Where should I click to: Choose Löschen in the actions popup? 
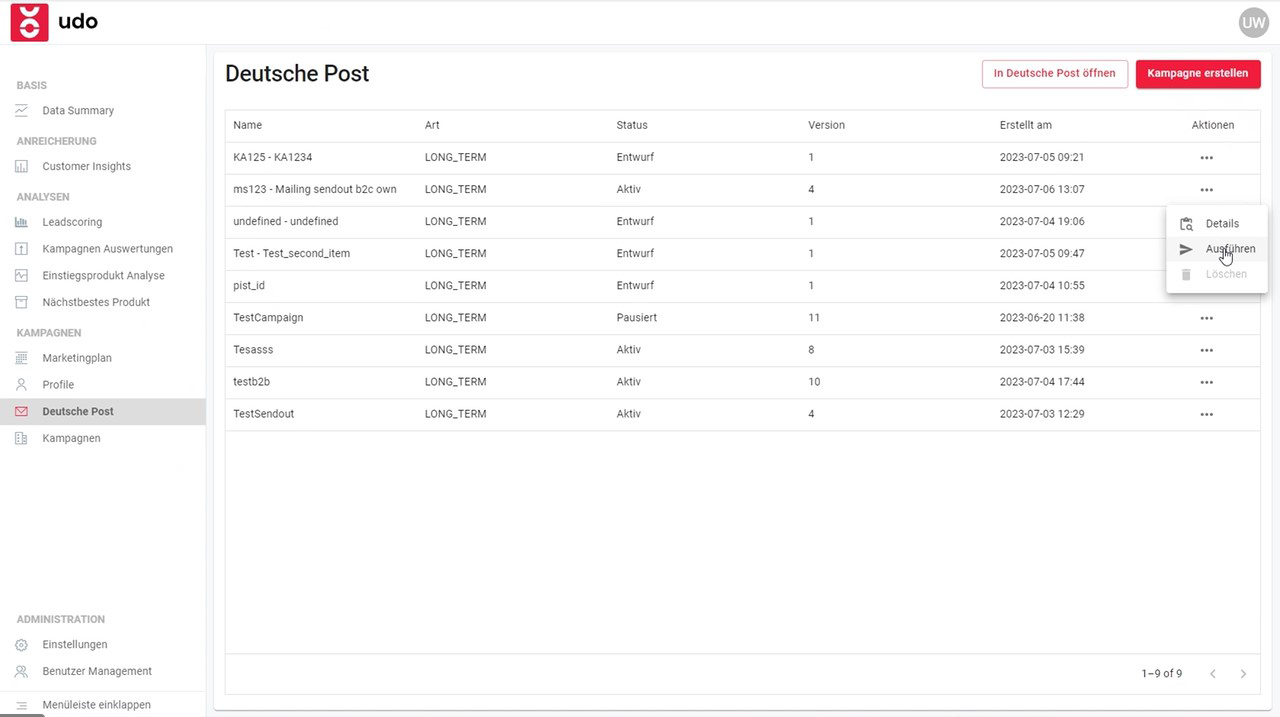click(x=1217, y=274)
